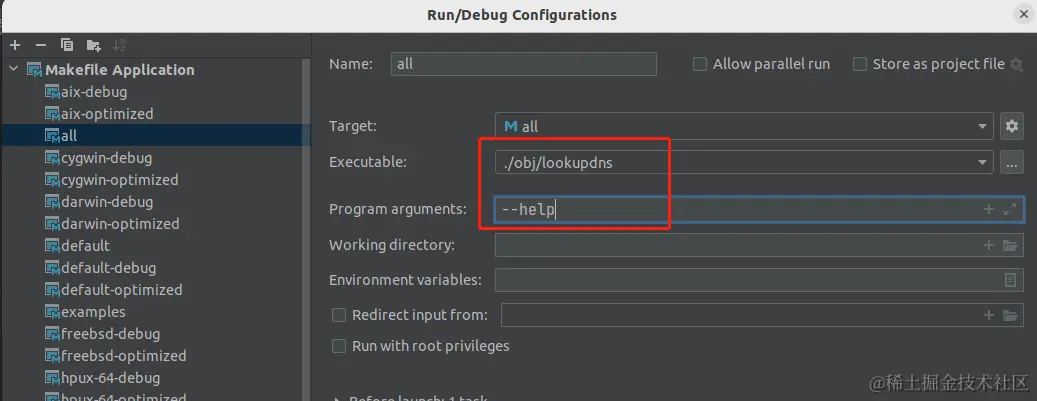Sort configurations alphabetically
Image resolution: width=1037 pixels, height=401 pixels.
pyautogui.click(x=119, y=46)
